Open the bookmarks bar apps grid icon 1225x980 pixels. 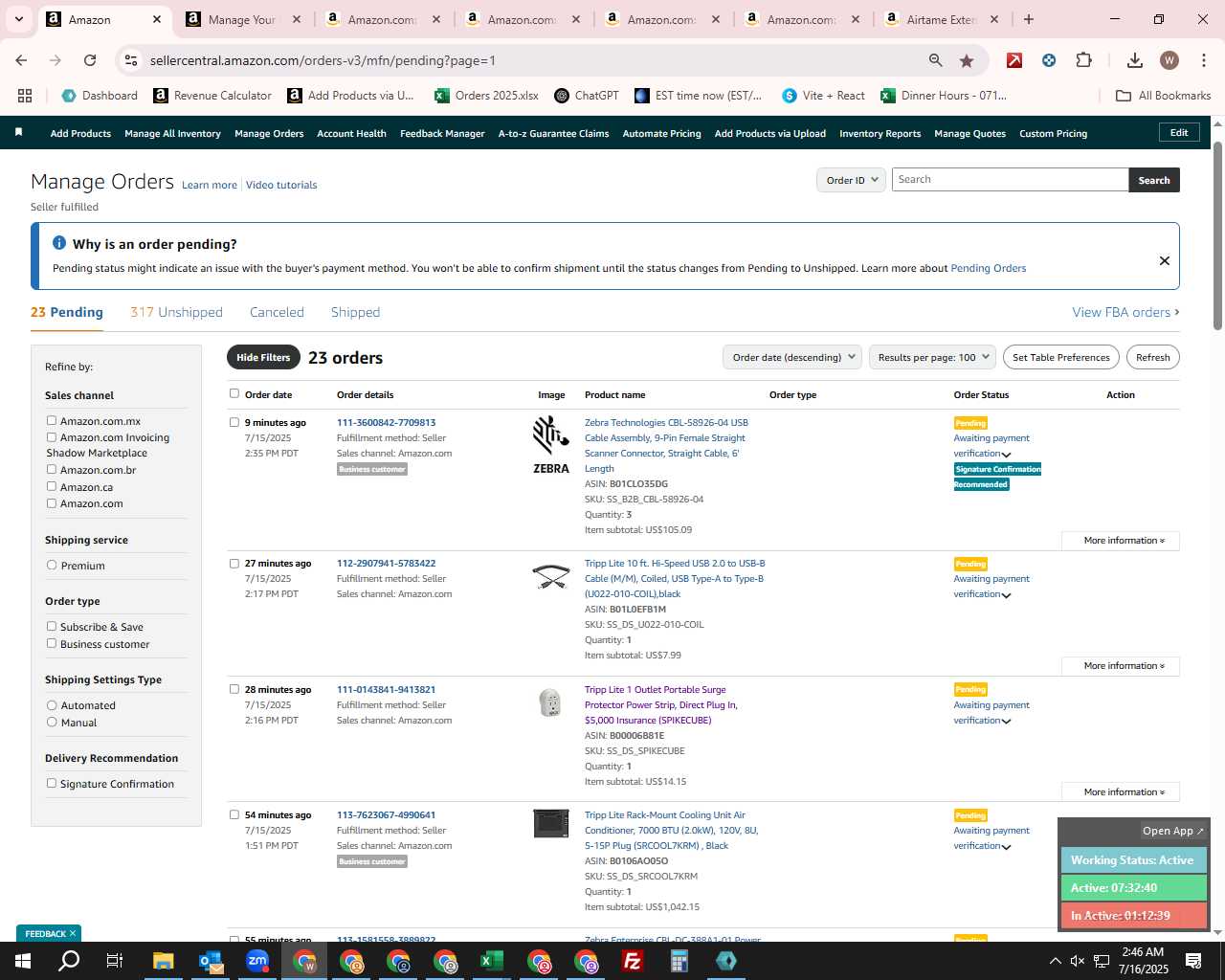pos(25,96)
